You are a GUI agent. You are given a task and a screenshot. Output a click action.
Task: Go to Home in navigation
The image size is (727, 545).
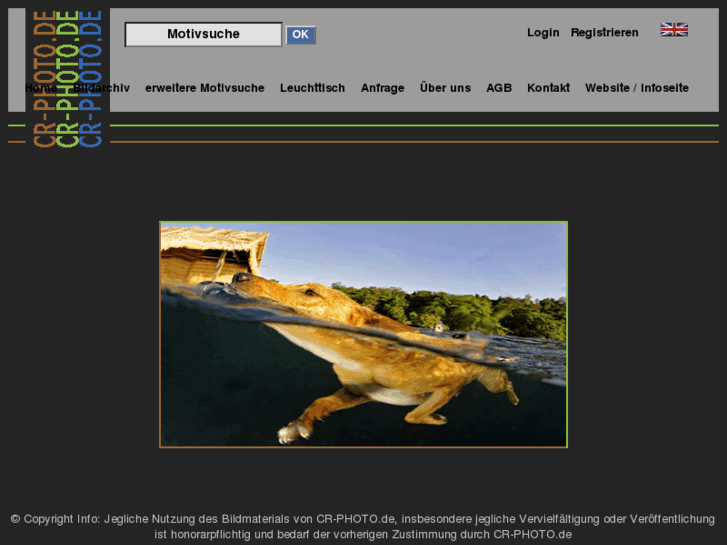point(41,88)
